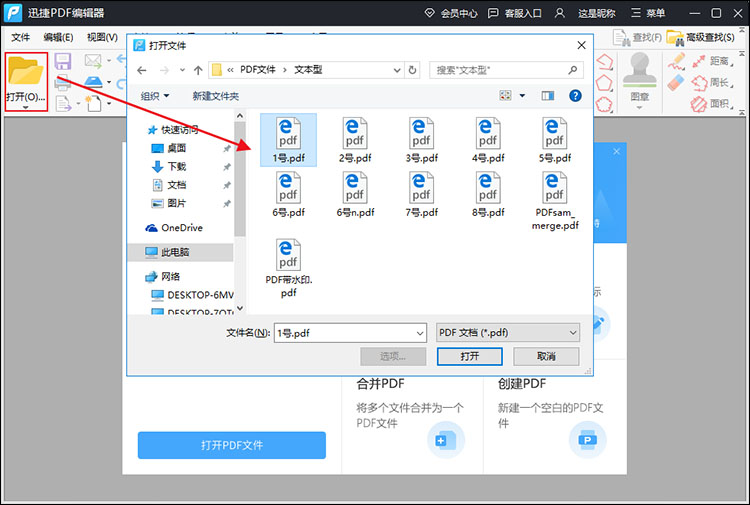Select the area (面积) measuring tool
750x505 pixels.
tap(713, 103)
